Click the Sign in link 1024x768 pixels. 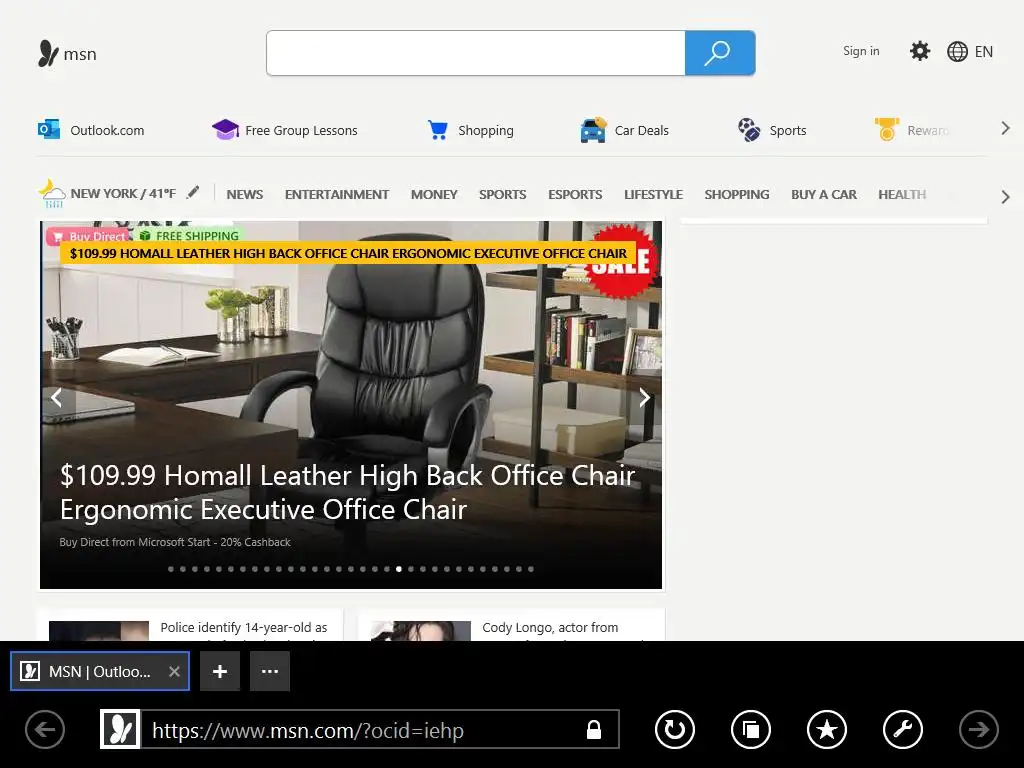point(861,51)
